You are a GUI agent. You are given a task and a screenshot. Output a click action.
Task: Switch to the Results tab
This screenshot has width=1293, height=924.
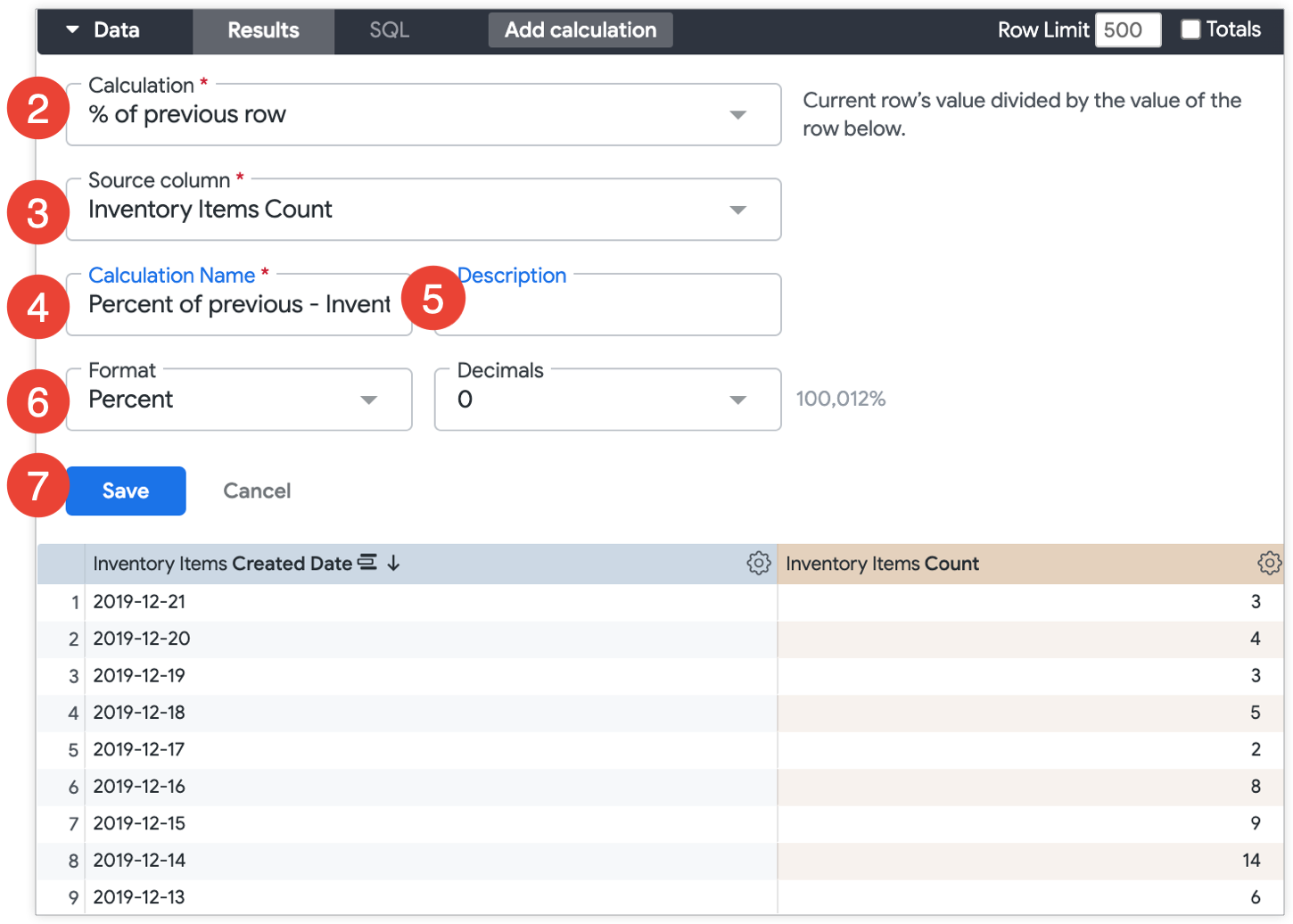coord(263,30)
